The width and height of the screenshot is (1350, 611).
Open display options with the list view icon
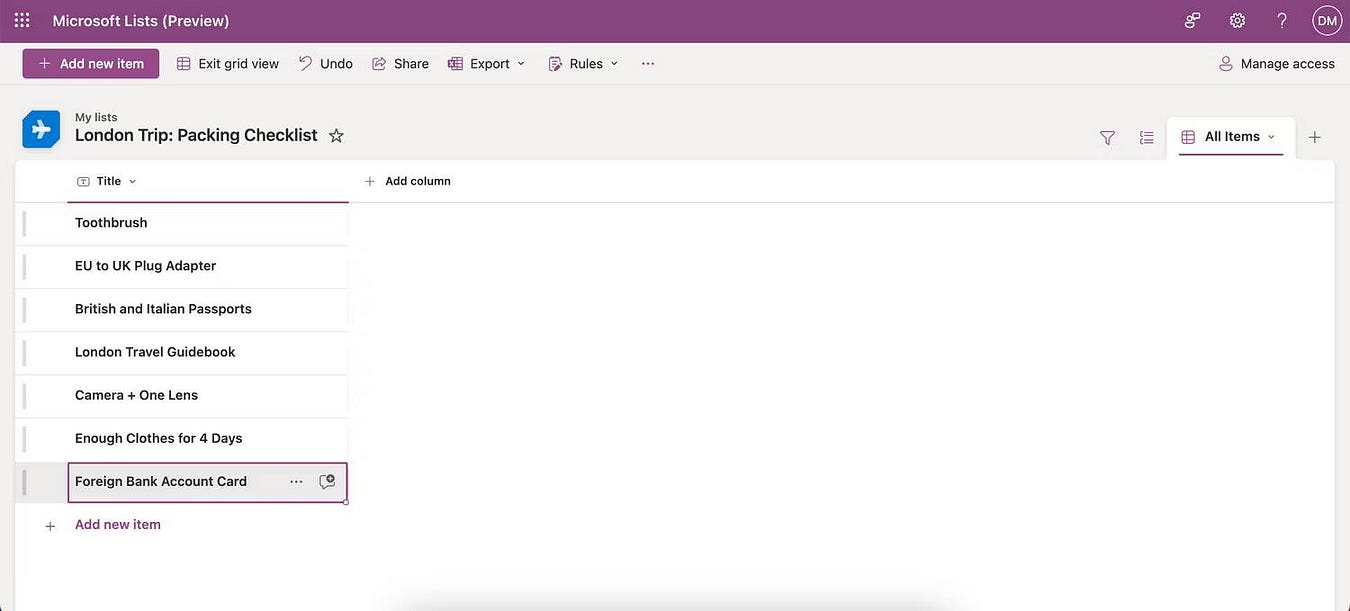tap(1146, 137)
